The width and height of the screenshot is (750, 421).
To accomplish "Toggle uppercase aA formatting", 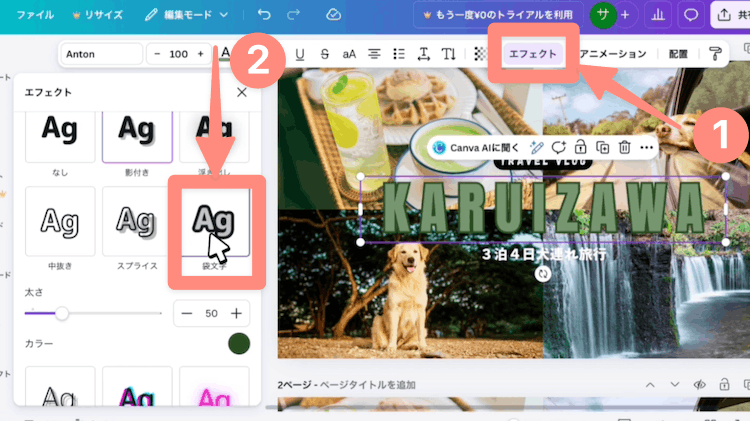I will (349, 54).
